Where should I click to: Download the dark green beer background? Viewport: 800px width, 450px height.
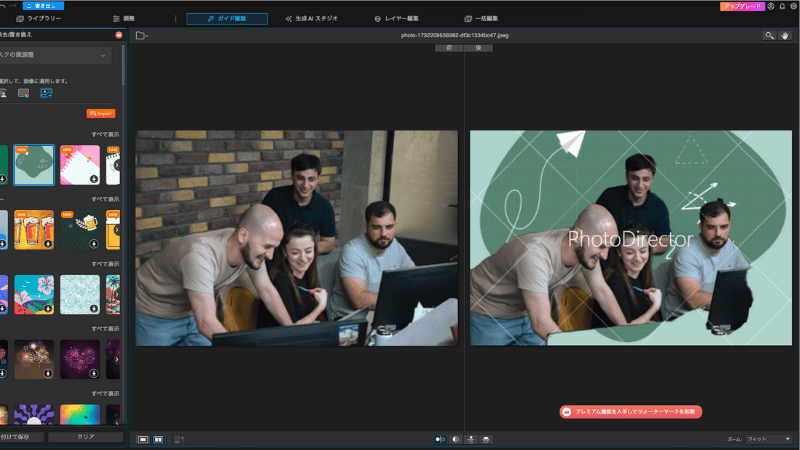tap(94, 244)
